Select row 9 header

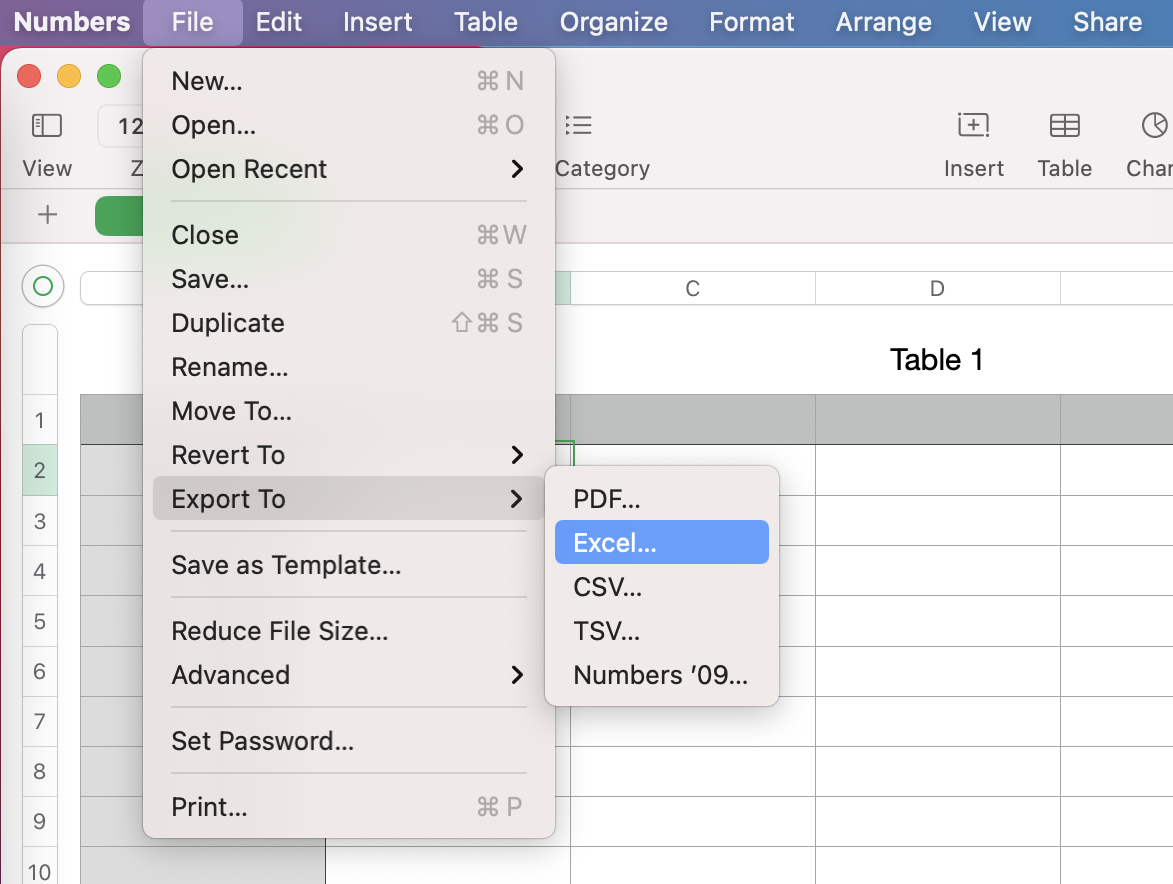pos(40,822)
